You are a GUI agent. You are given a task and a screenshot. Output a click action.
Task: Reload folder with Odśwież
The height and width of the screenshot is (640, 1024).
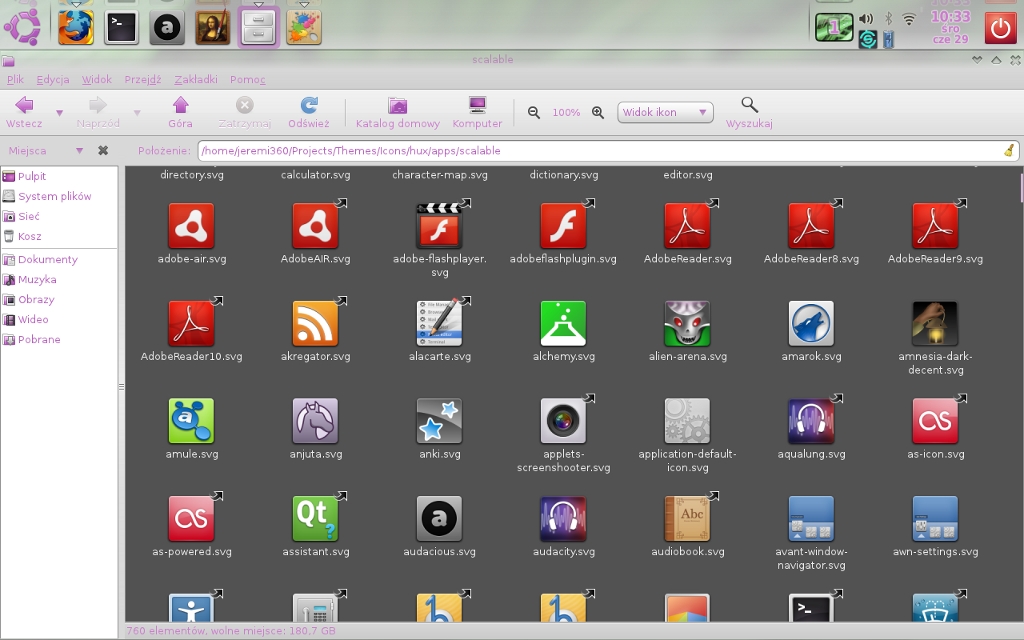click(x=309, y=112)
